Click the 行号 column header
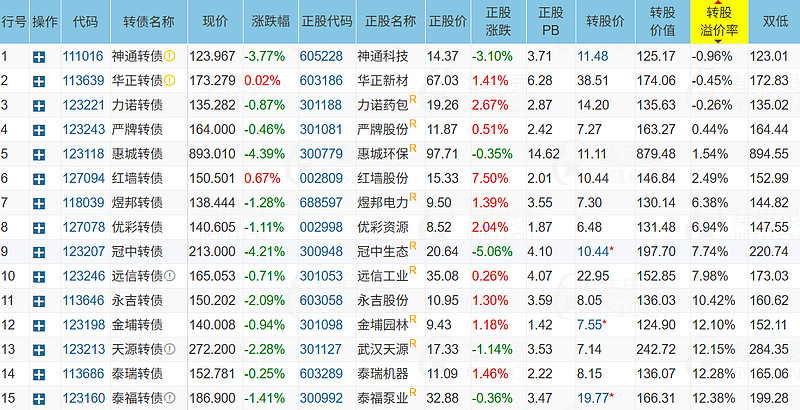Viewport: 800px width, 410px height. [14, 21]
